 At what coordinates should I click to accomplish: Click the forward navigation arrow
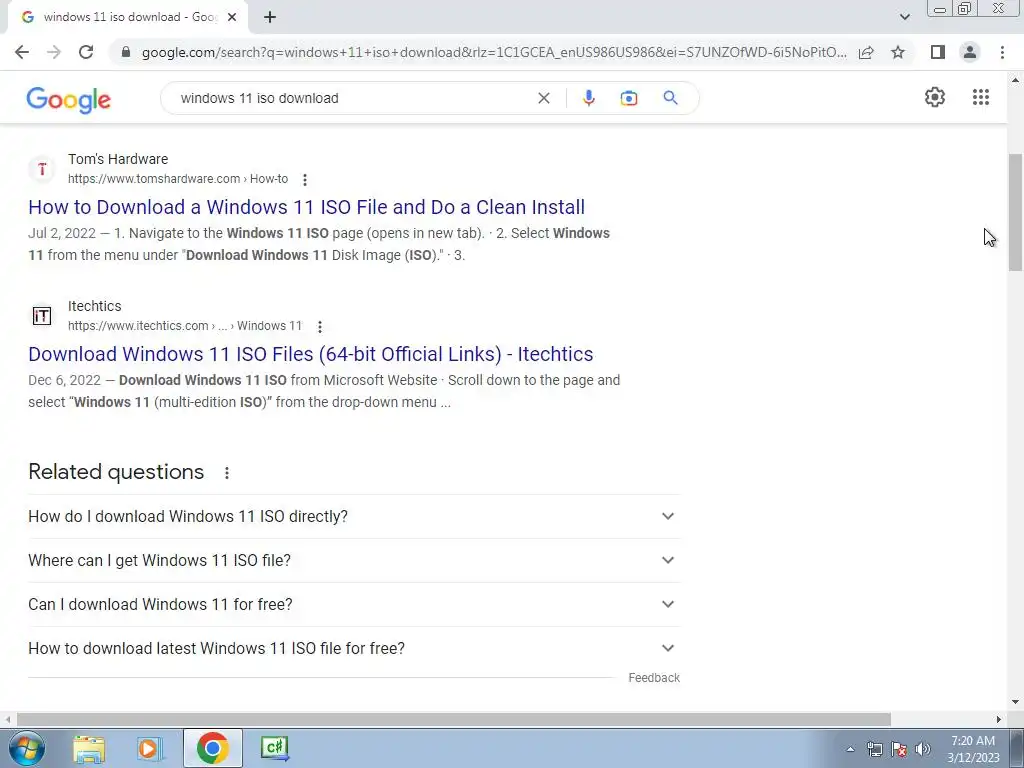[54, 52]
